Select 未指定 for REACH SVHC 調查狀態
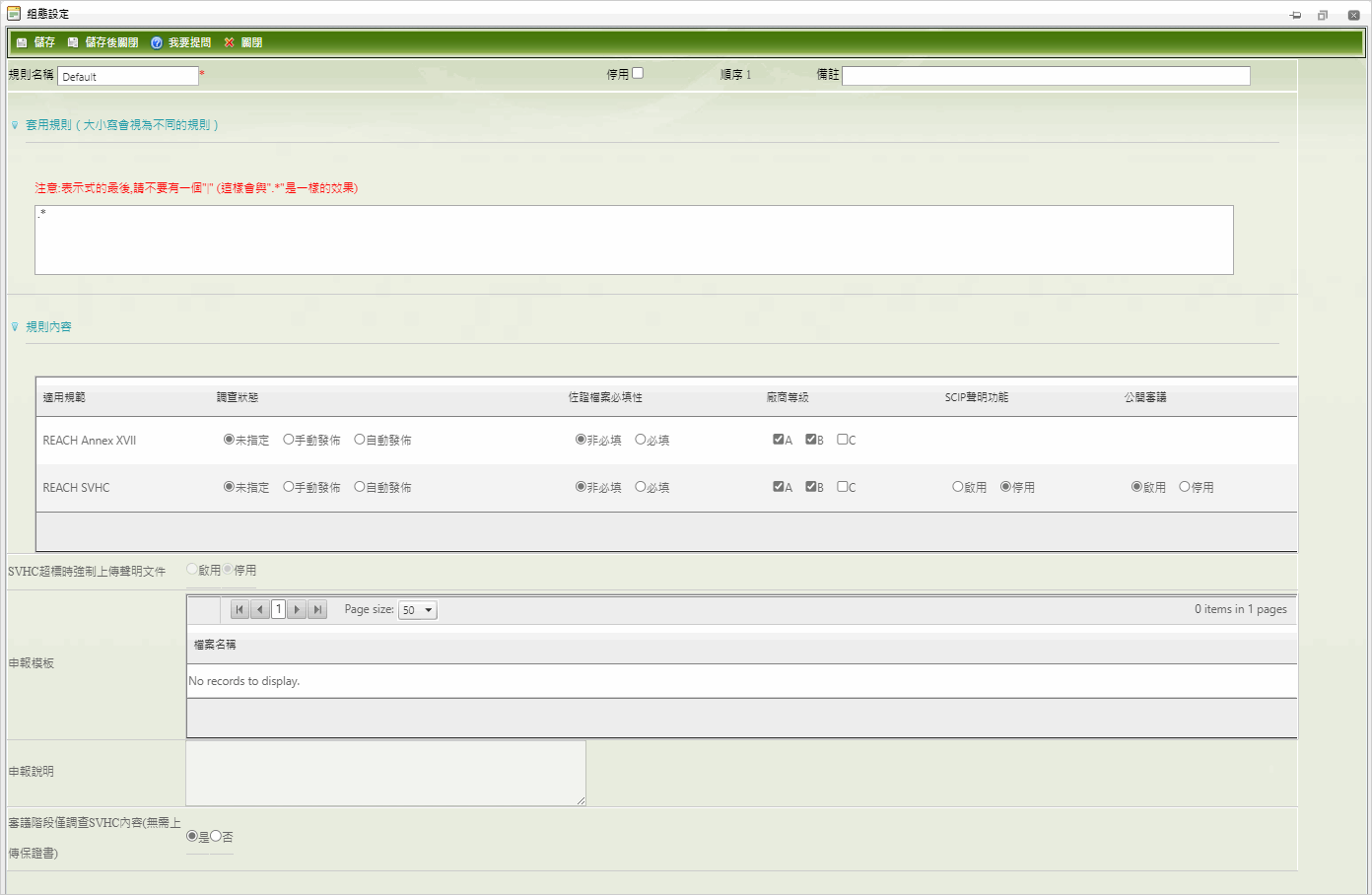The height and width of the screenshot is (895, 1372). tap(229, 487)
